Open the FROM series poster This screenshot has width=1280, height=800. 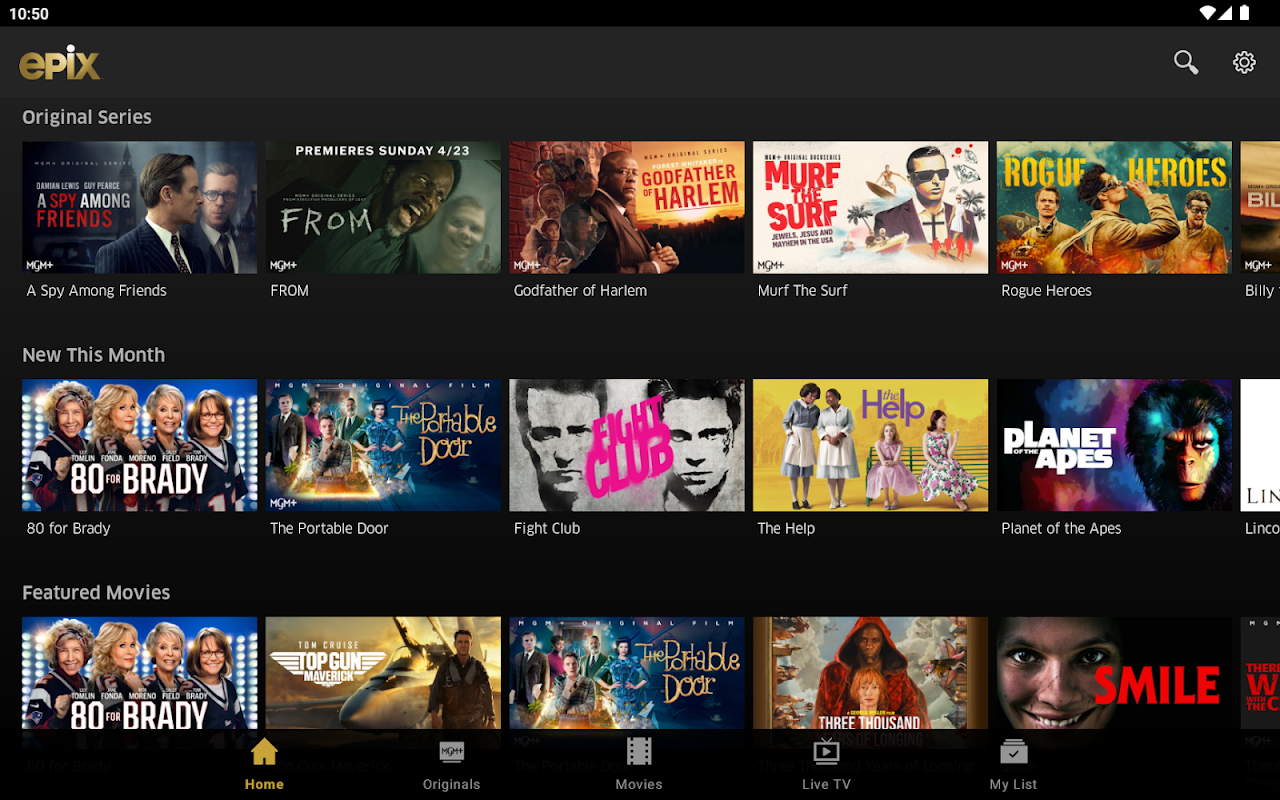coord(383,207)
